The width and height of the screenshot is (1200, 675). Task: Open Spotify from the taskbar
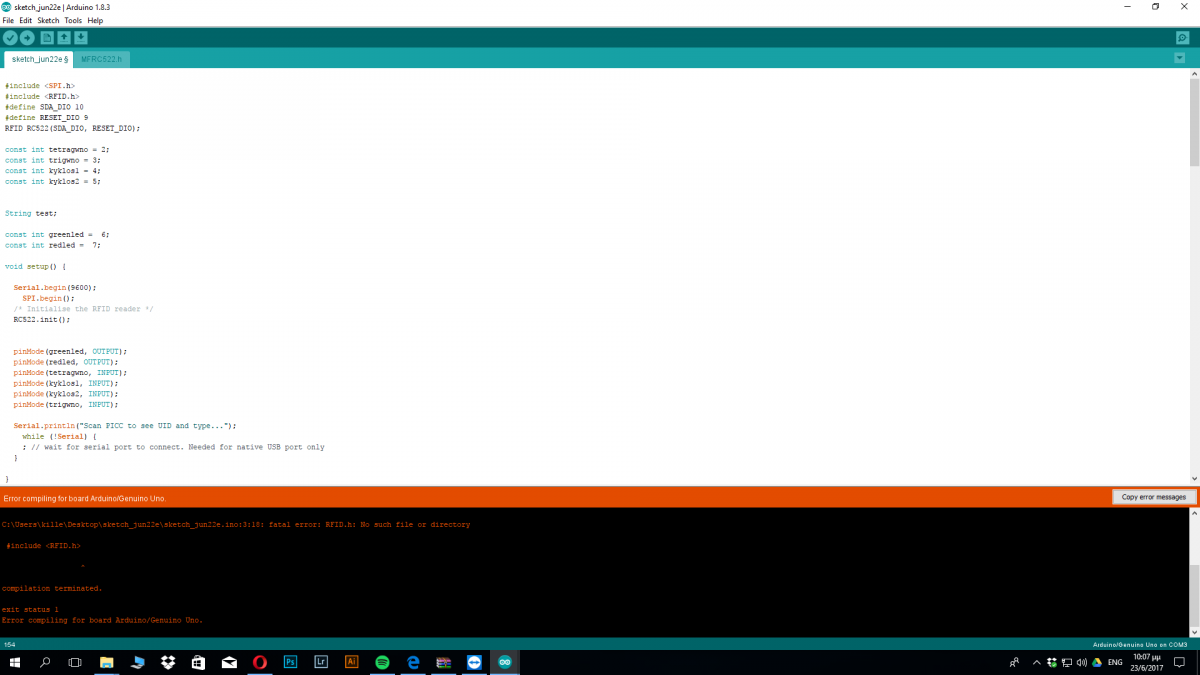point(382,662)
